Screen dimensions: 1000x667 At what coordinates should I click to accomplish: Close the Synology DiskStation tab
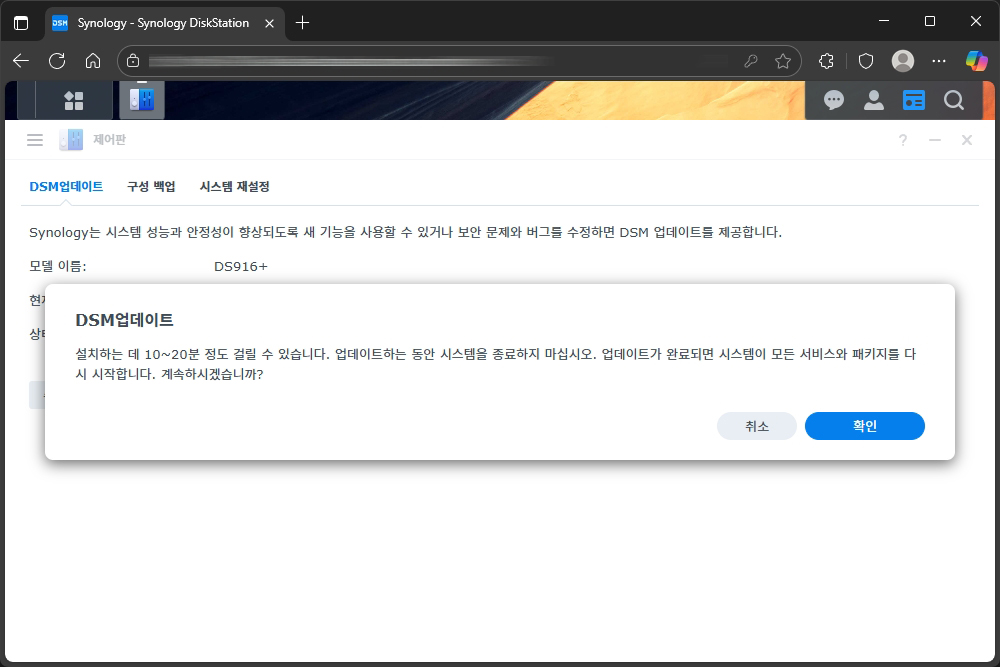(x=269, y=23)
